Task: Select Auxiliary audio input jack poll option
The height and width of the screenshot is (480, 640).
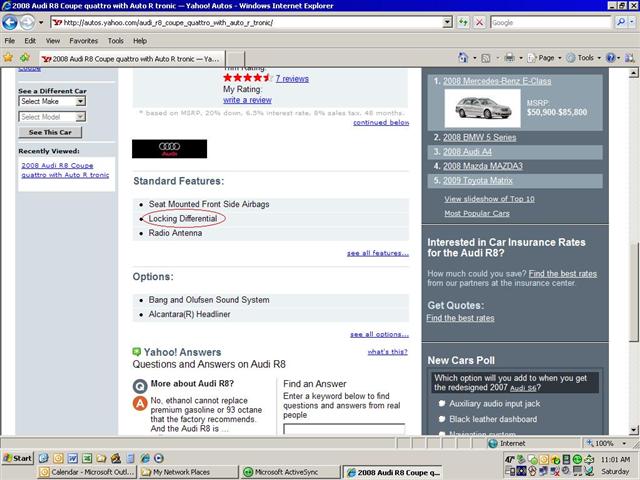Action: [x=441, y=404]
